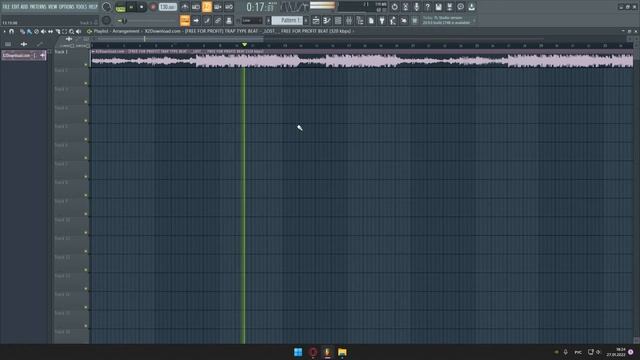Click the save project floppy icon
This screenshot has height=360, width=640.
(438, 7)
